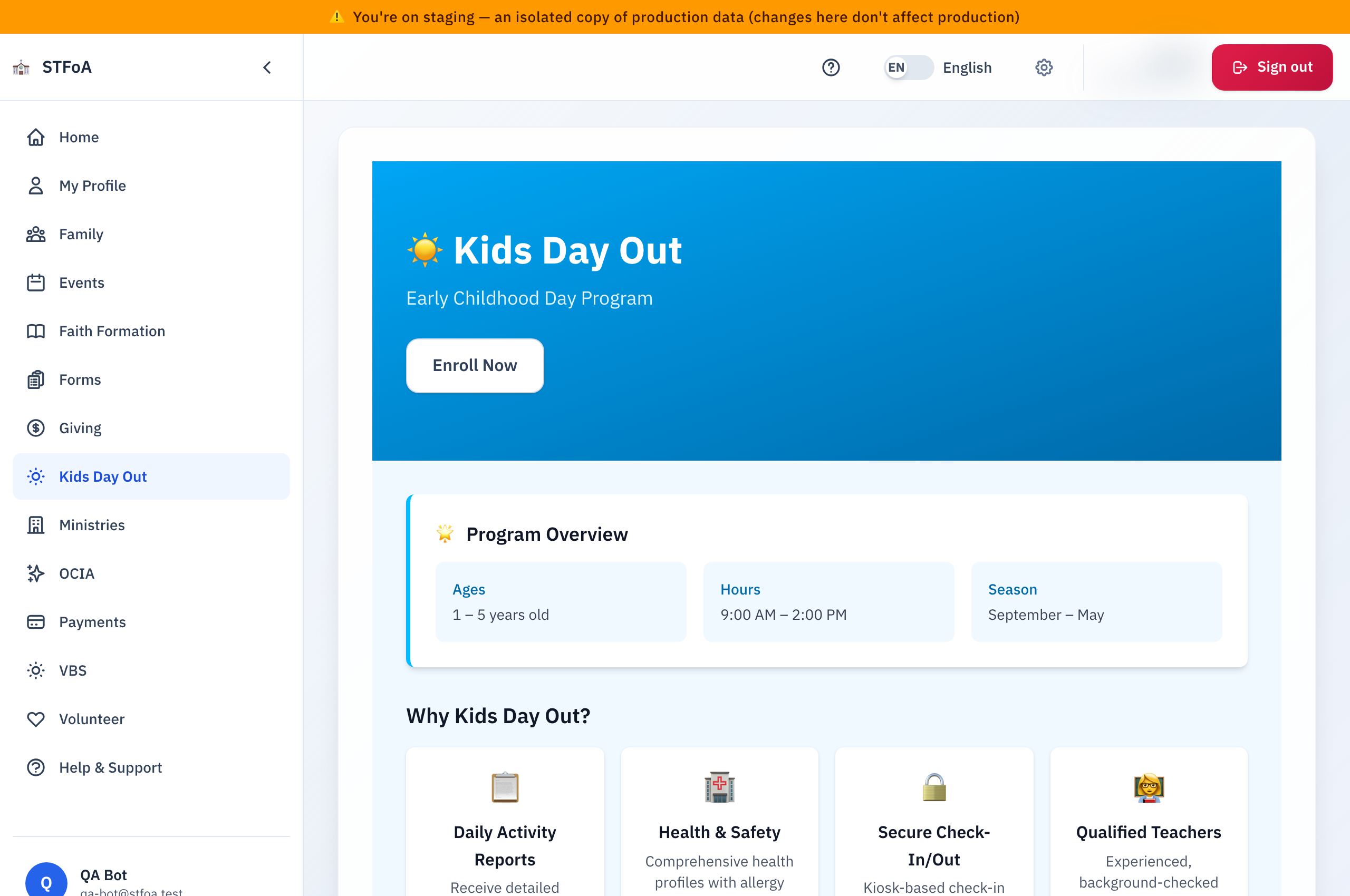
Task: Click the Early Childhood Day Program subtitle
Action: [x=529, y=298]
